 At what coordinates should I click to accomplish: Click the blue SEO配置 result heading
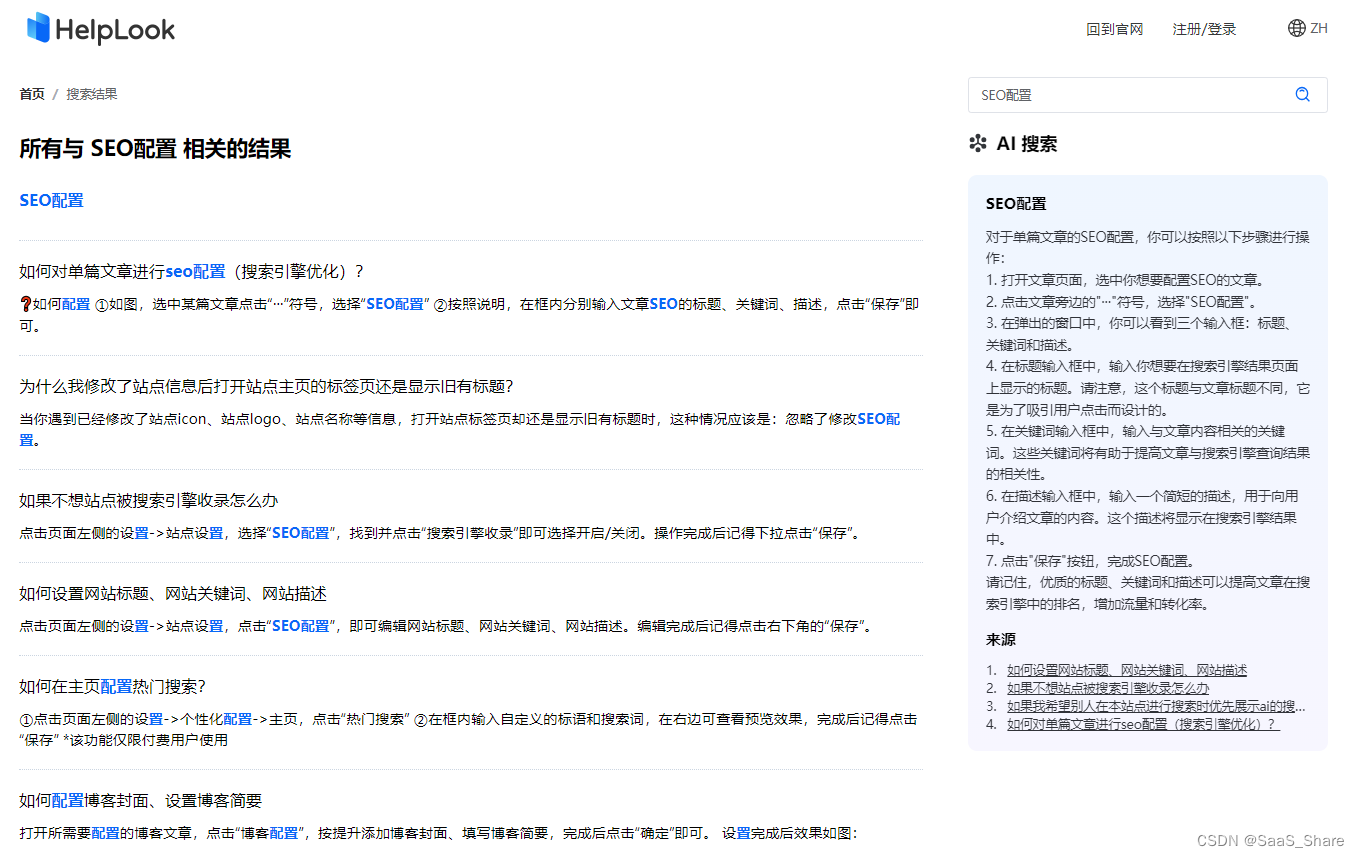click(x=51, y=200)
